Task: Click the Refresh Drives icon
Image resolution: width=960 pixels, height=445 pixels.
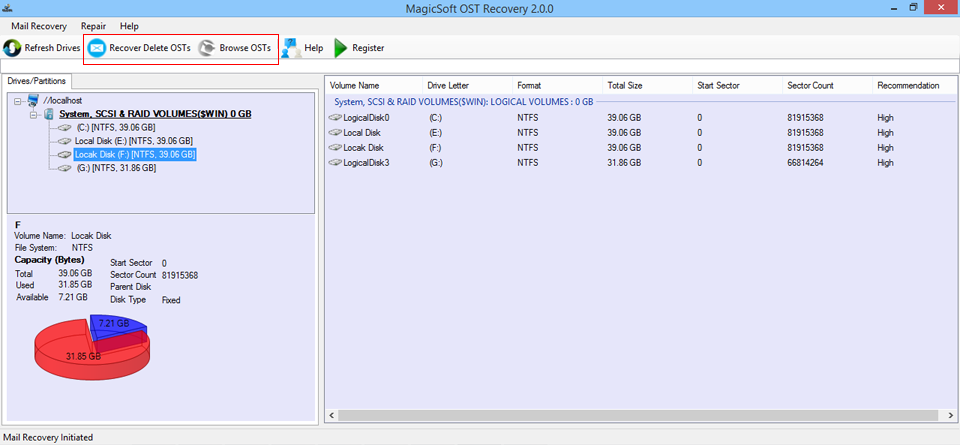Action: click(12, 48)
